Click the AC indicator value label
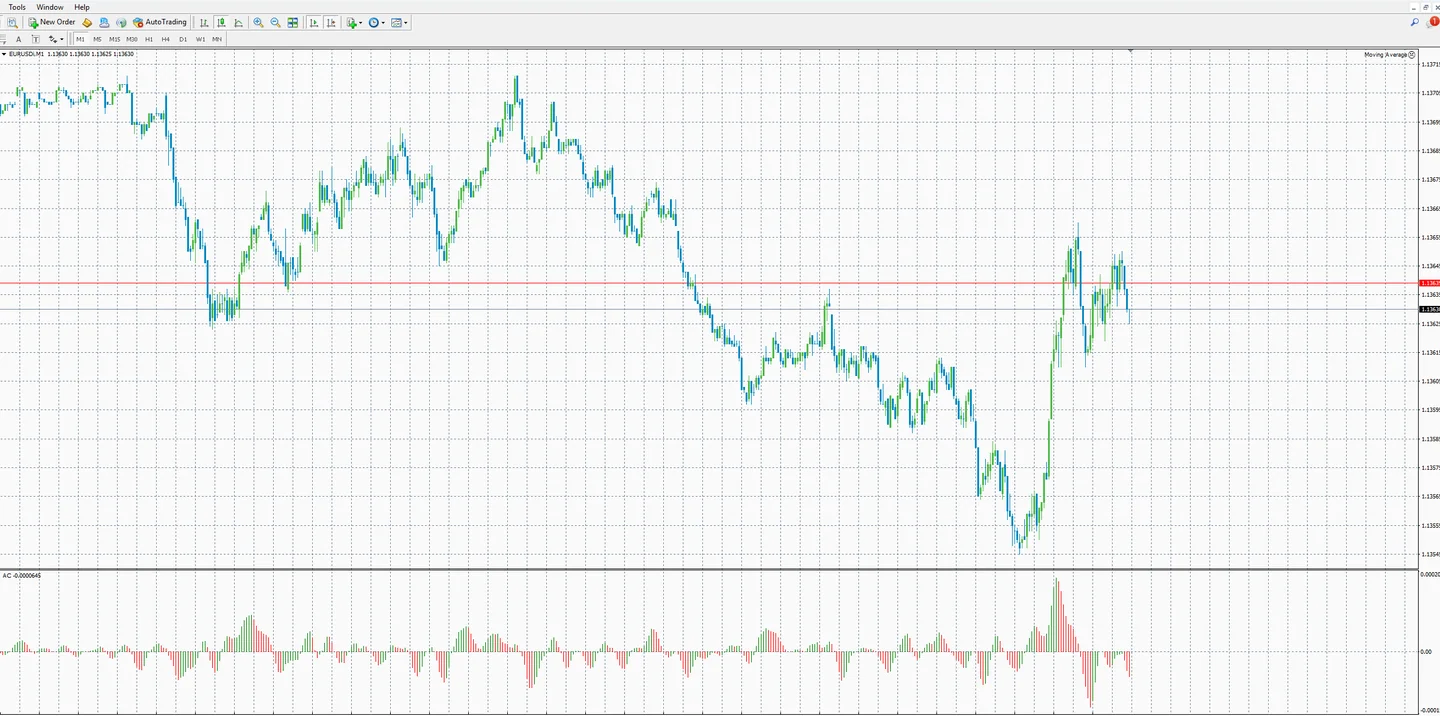The image size is (1440, 716). pyautogui.click(x=21, y=575)
